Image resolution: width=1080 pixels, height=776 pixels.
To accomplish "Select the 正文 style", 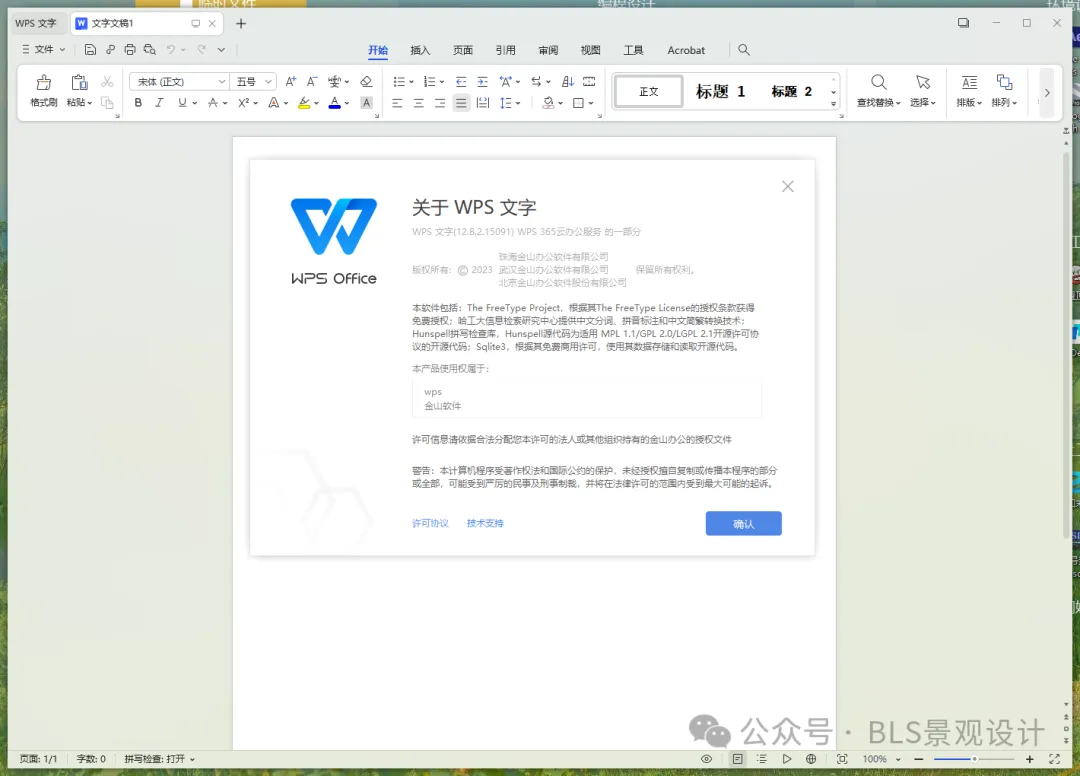I will (649, 91).
